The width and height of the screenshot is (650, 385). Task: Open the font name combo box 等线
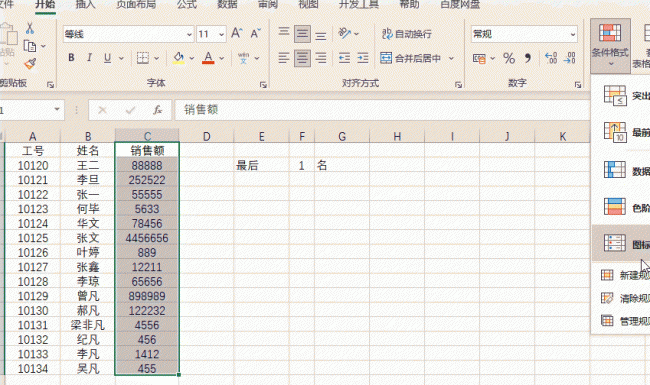(x=129, y=34)
